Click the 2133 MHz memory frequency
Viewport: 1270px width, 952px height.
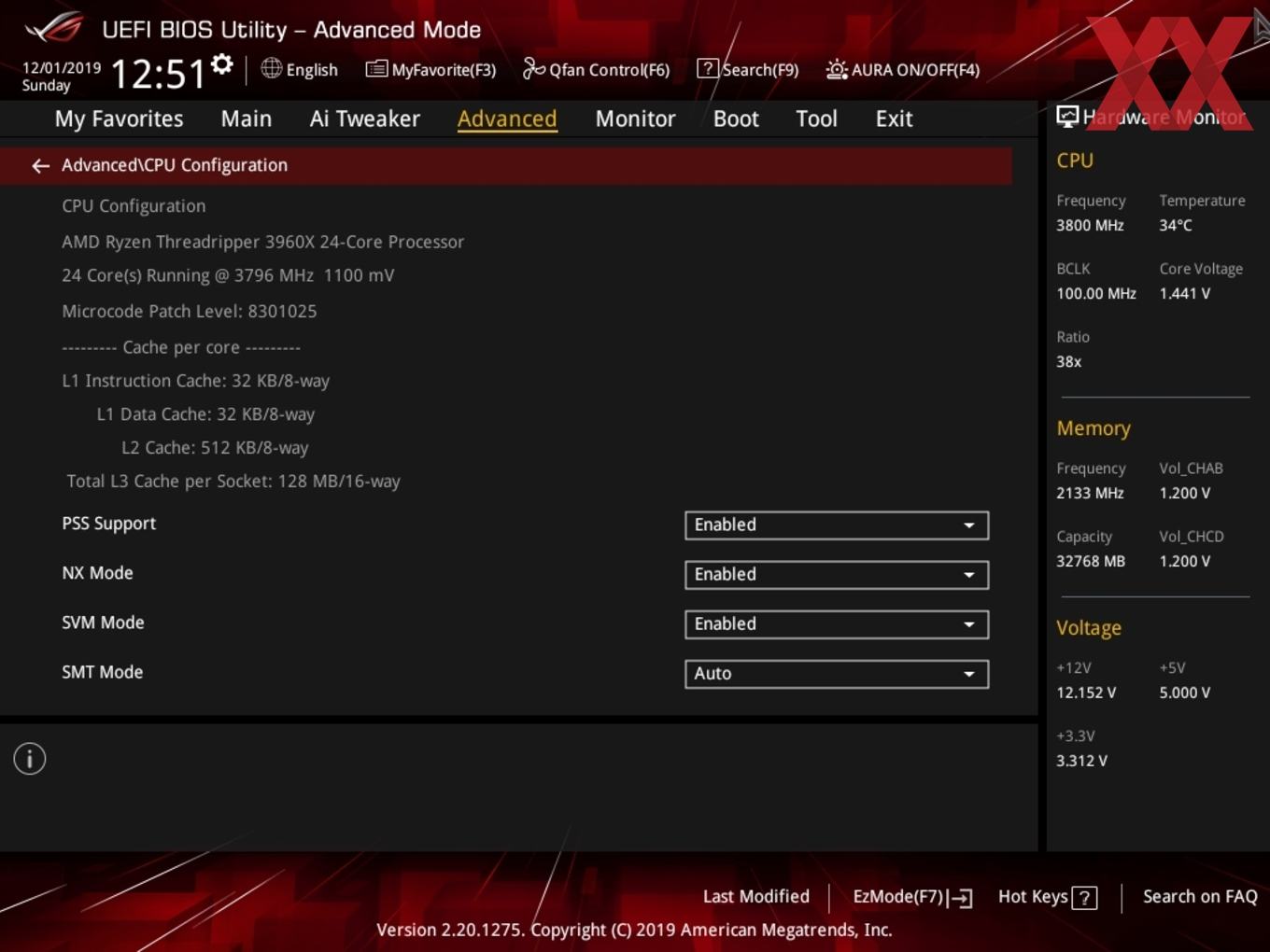[x=1090, y=493]
